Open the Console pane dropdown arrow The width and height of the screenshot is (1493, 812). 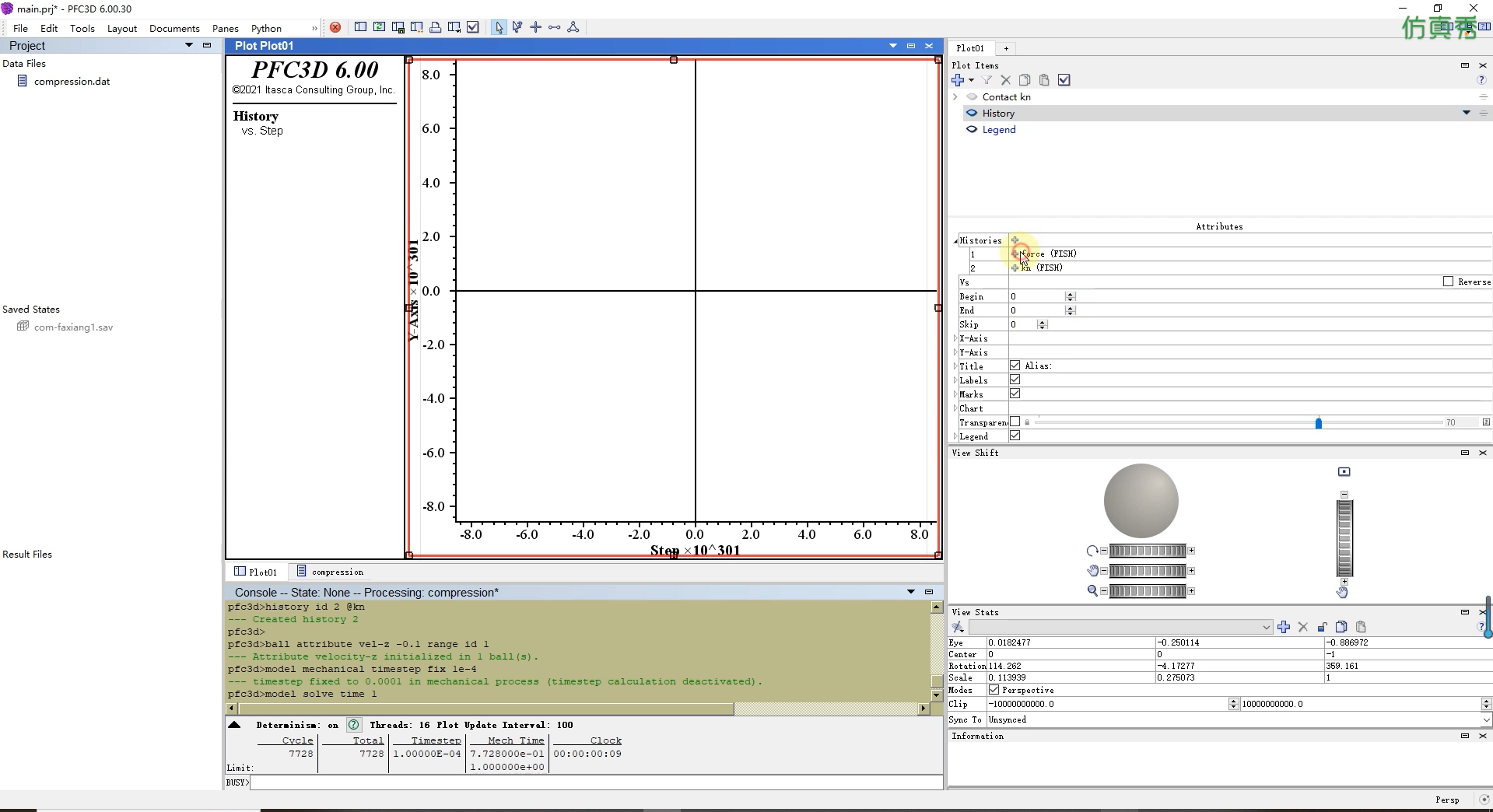[911, 592]
